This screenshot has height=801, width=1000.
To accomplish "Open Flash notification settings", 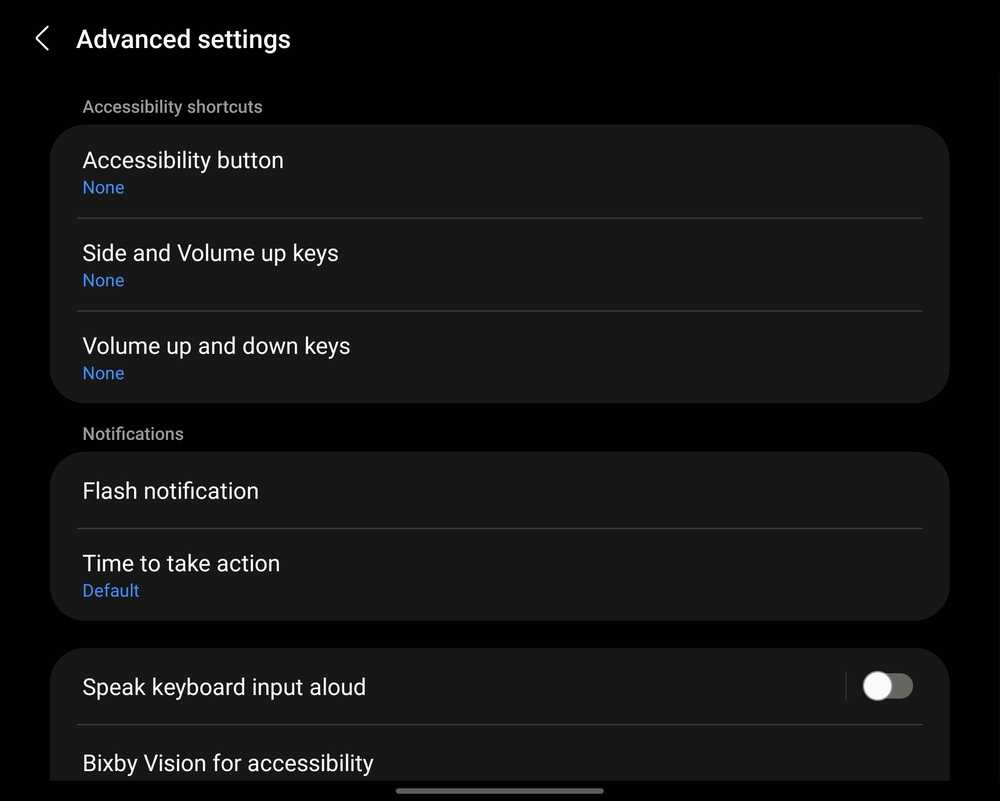I will 170,491.
